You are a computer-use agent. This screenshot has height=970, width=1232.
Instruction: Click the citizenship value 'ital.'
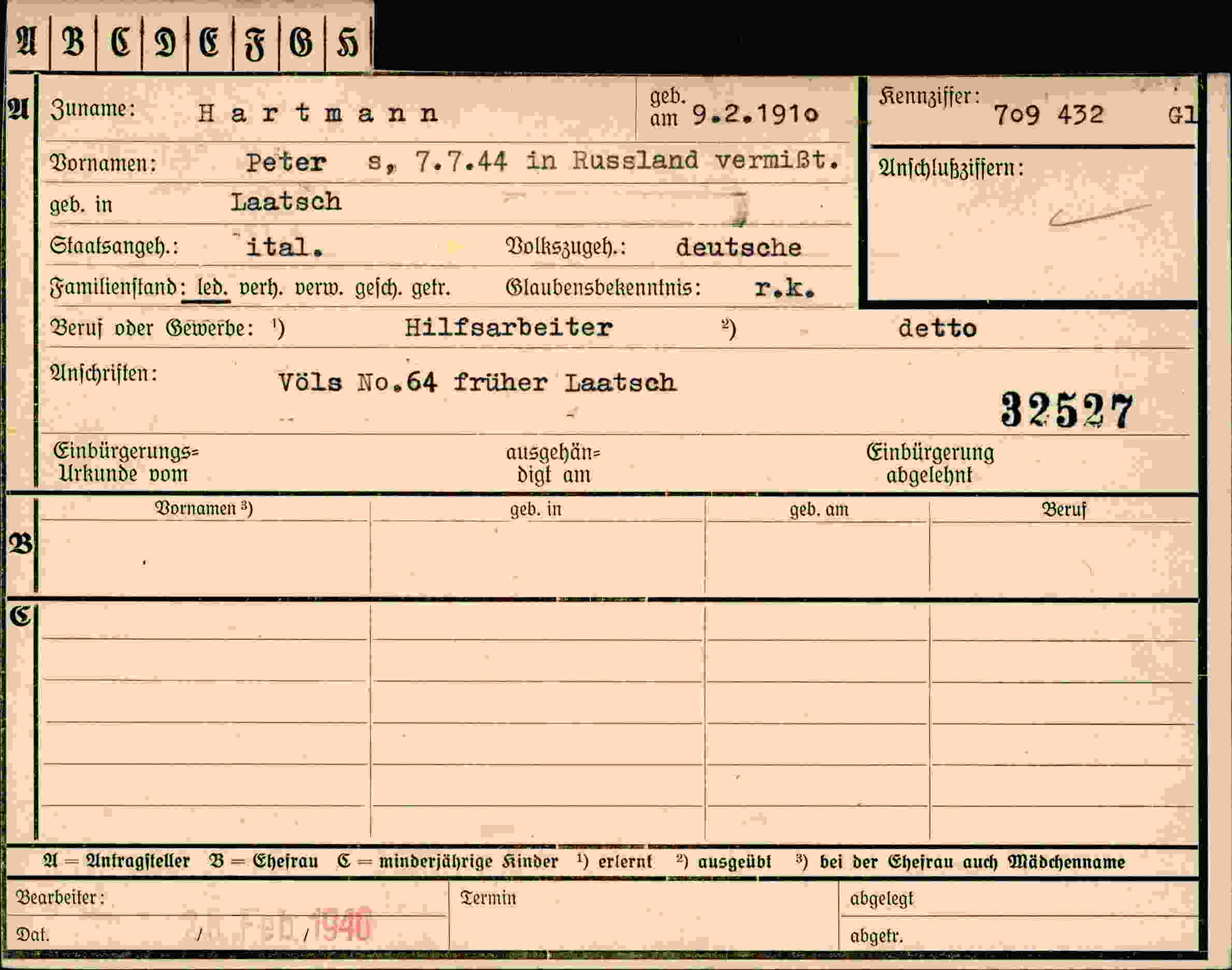coord(284,247)
